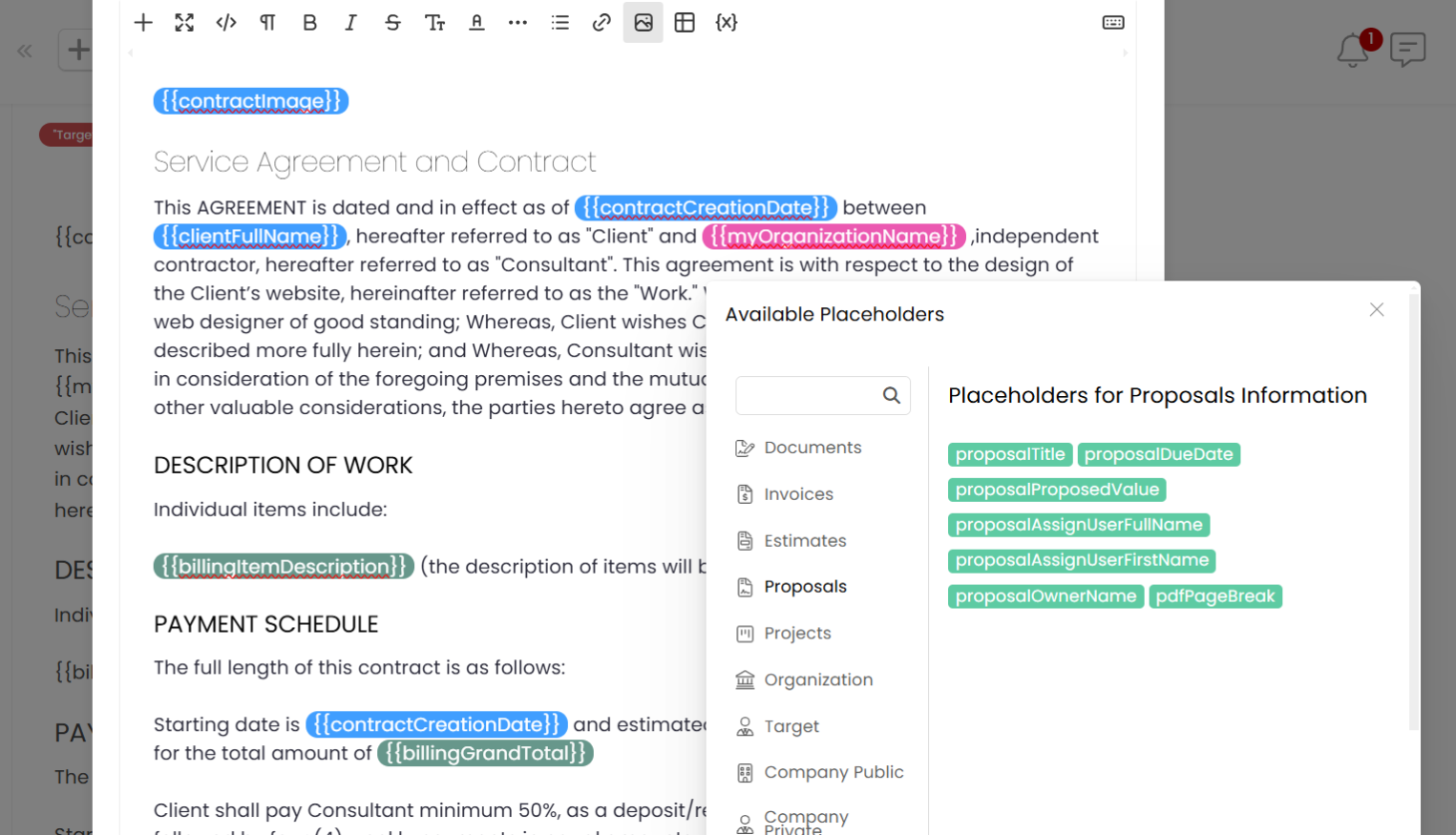Select the Organization placeholder category
This screenshot has height=835, width=1456.
tap(818, 679)
